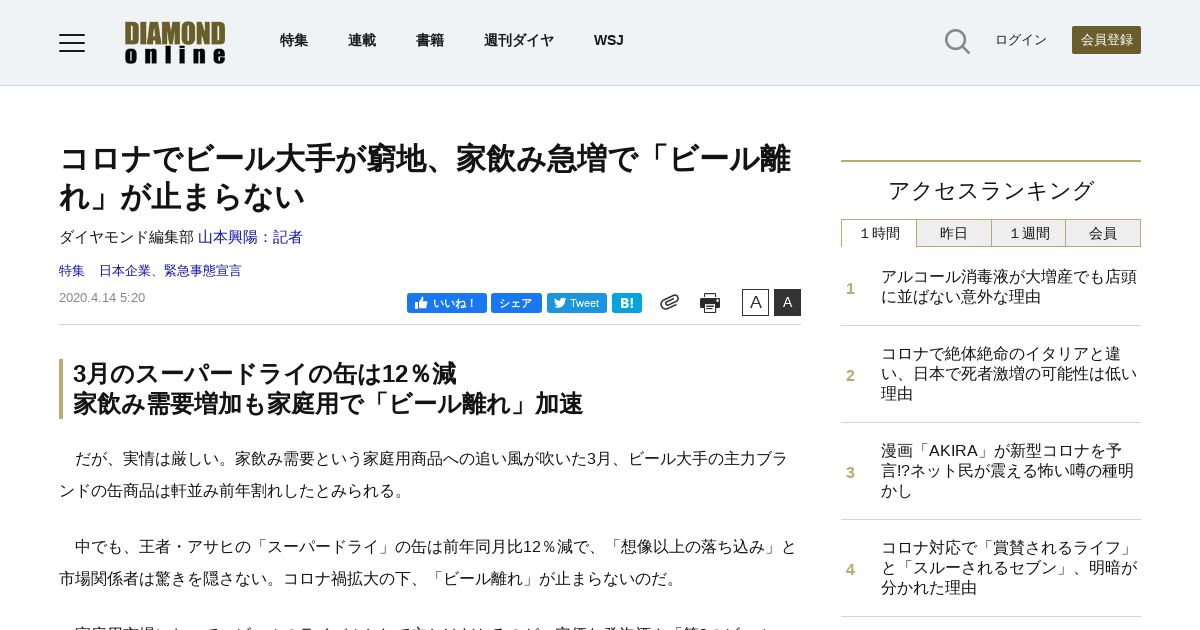The height and width of the screenshot is (630, 1200).
Task: Share via Hatena B! button
Action: 627,303
